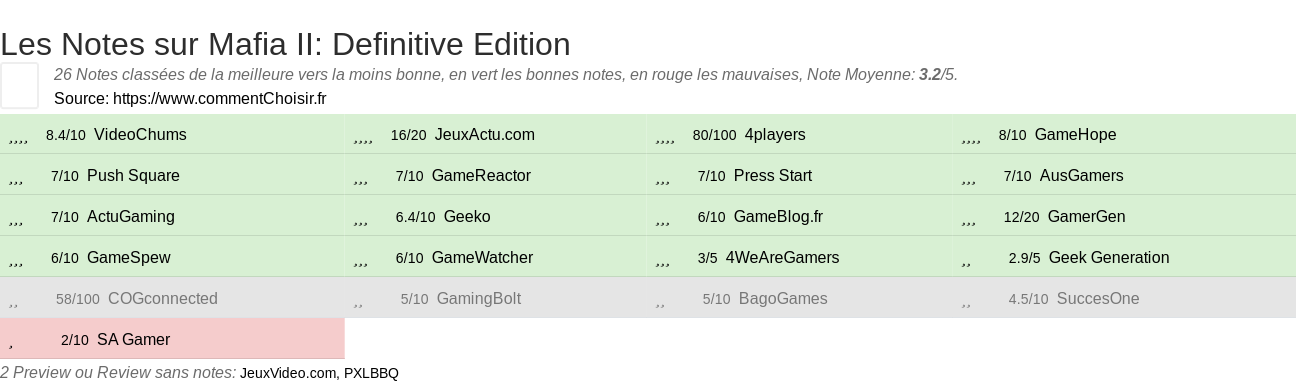The image size is (1296, 384).
Task: Click the star icons next to 4players
Action: pyautogui.click(x=665, y=138)
